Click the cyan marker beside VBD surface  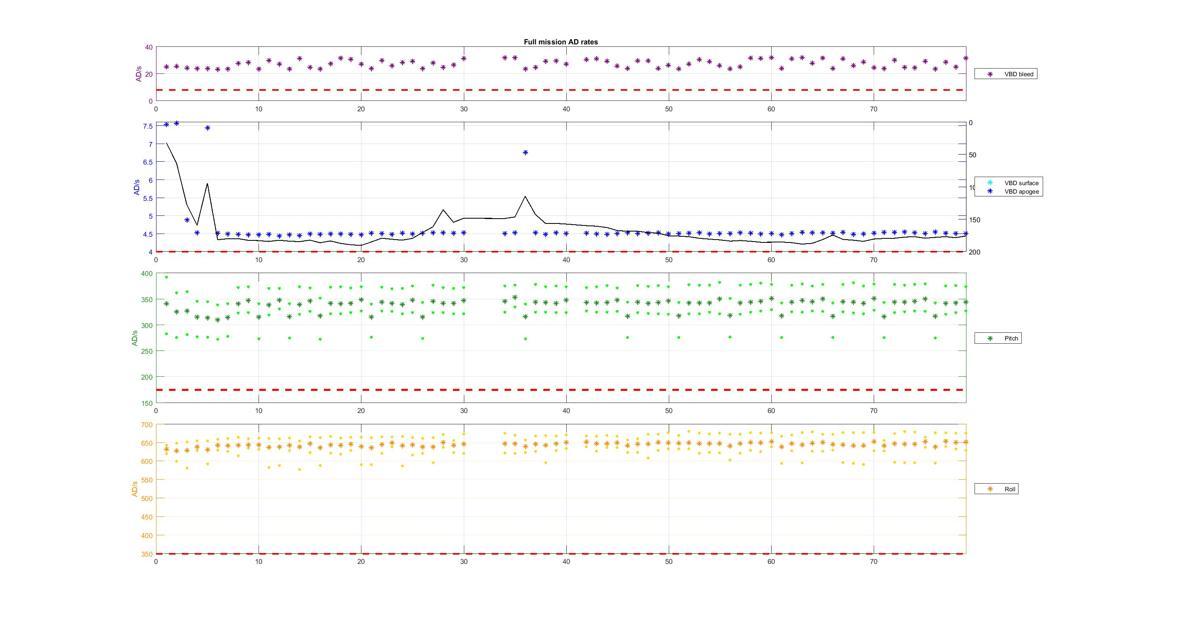[990, 183]
